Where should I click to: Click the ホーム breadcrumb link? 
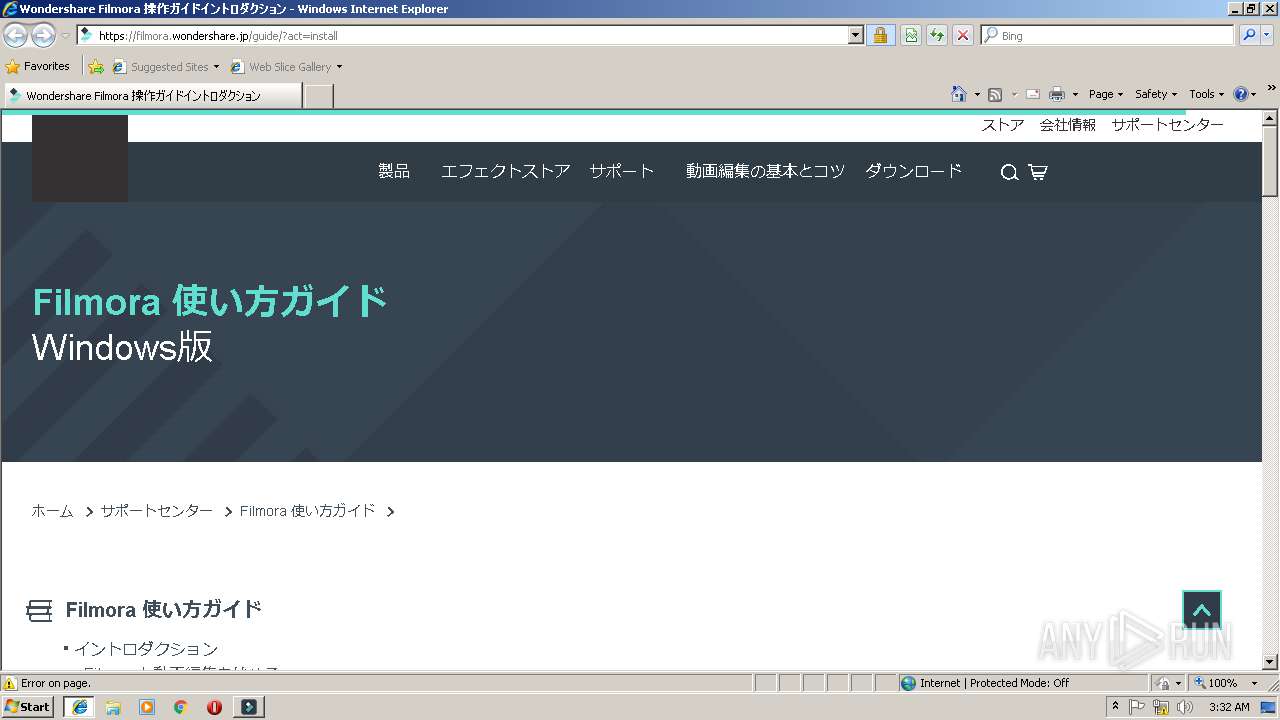point(52,511)
